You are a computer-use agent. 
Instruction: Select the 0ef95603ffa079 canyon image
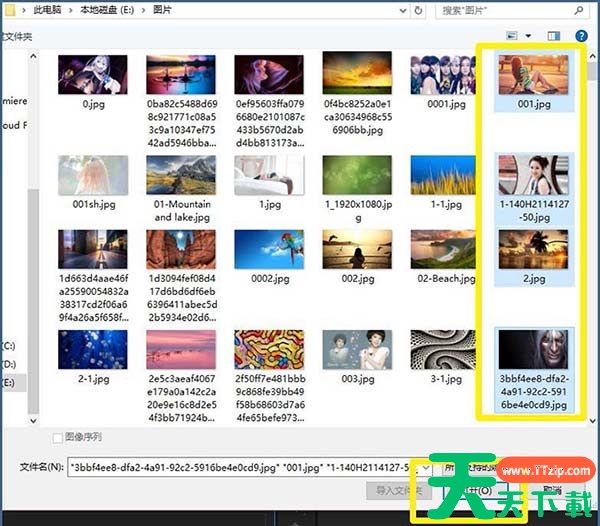coord(269,75)
